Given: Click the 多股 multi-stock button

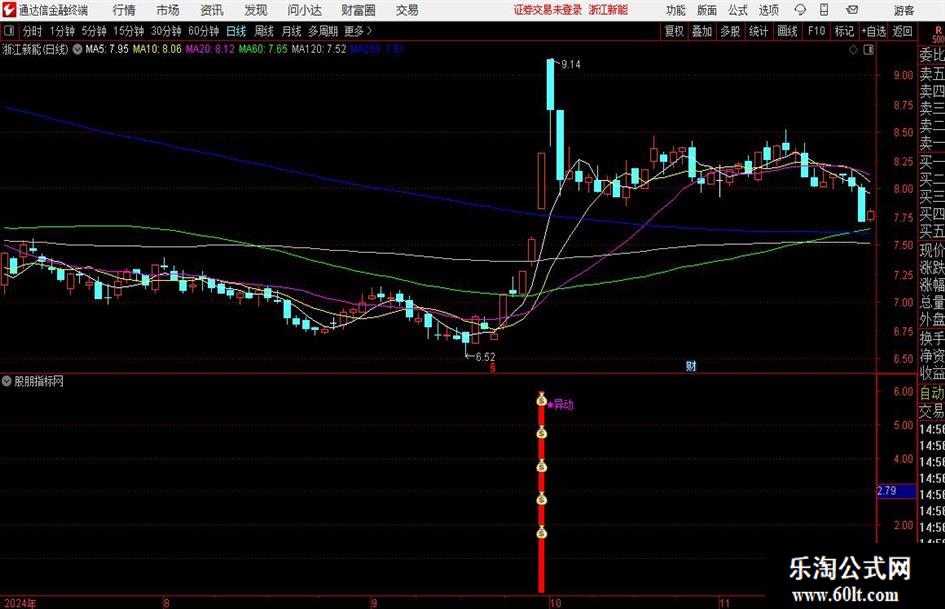Looking at the screenshot, I should coord(730,31).
